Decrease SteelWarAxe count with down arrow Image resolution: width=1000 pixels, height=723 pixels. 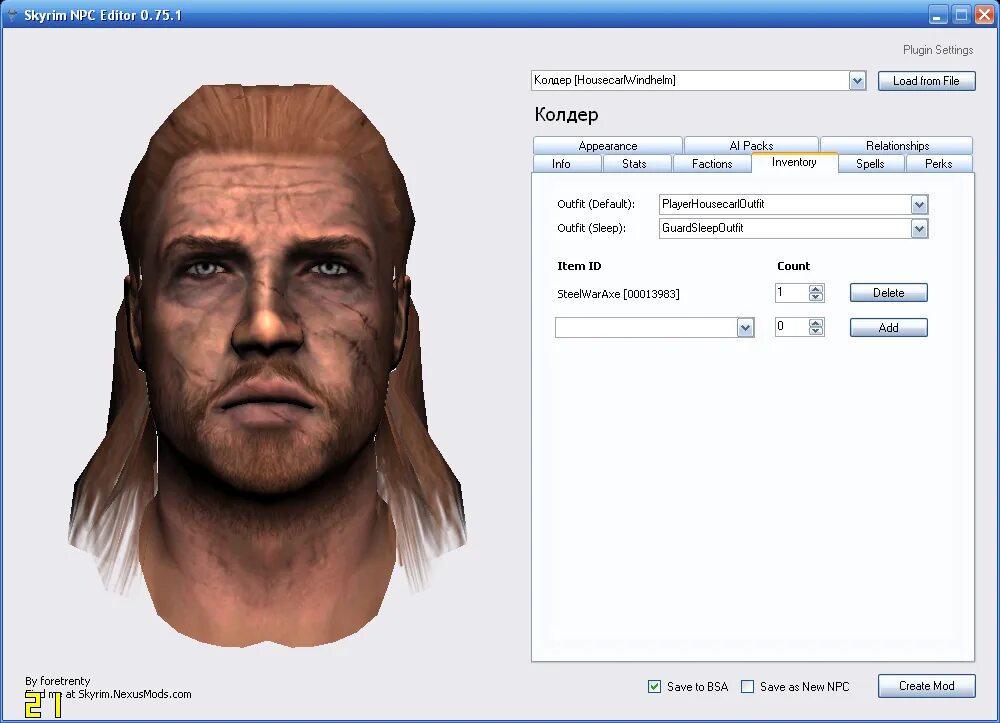[816, 297]
